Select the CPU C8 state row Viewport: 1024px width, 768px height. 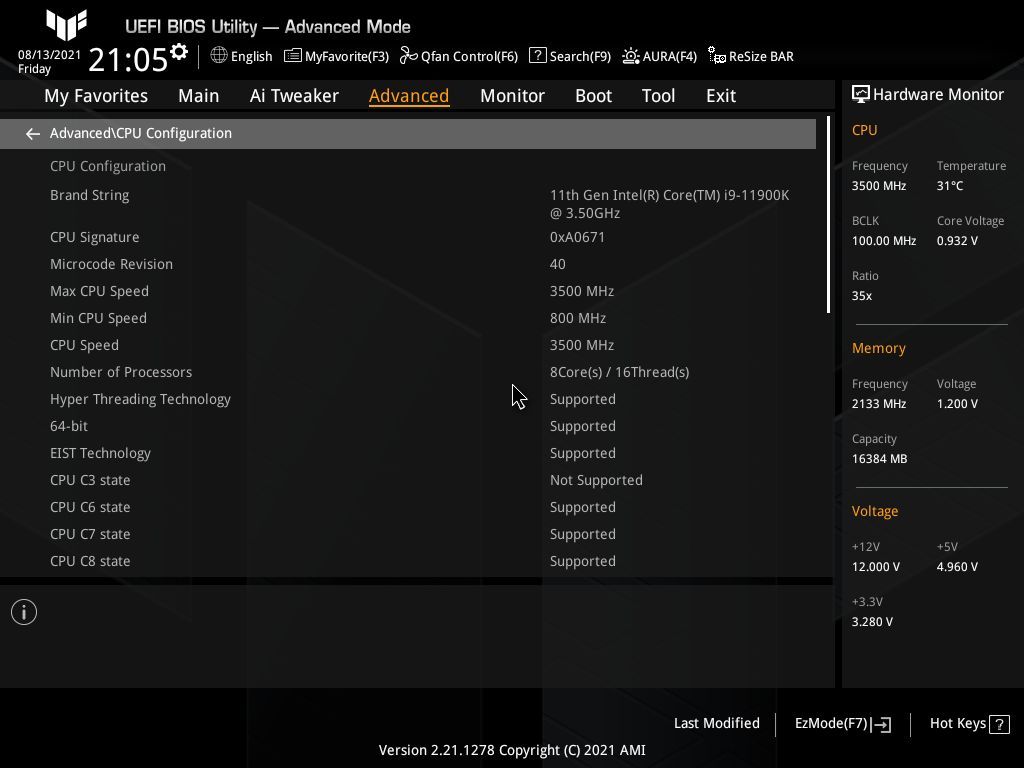pos(408,561)
